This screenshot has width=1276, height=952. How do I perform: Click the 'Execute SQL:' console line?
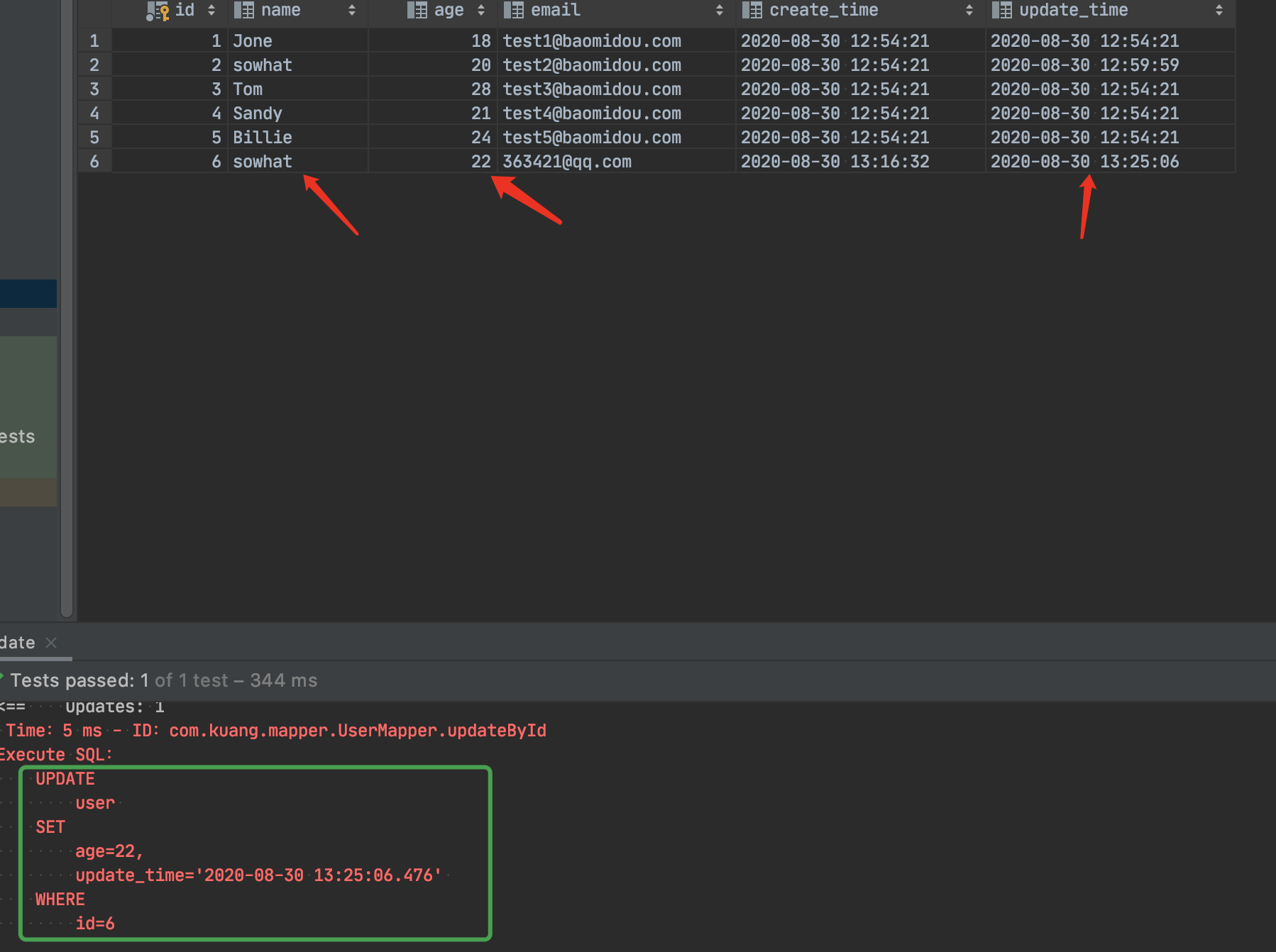coord(55,755)
